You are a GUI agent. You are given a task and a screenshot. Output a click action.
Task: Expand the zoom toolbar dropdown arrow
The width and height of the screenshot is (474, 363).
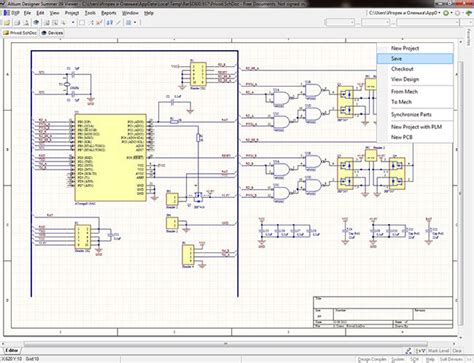[73, 23]
